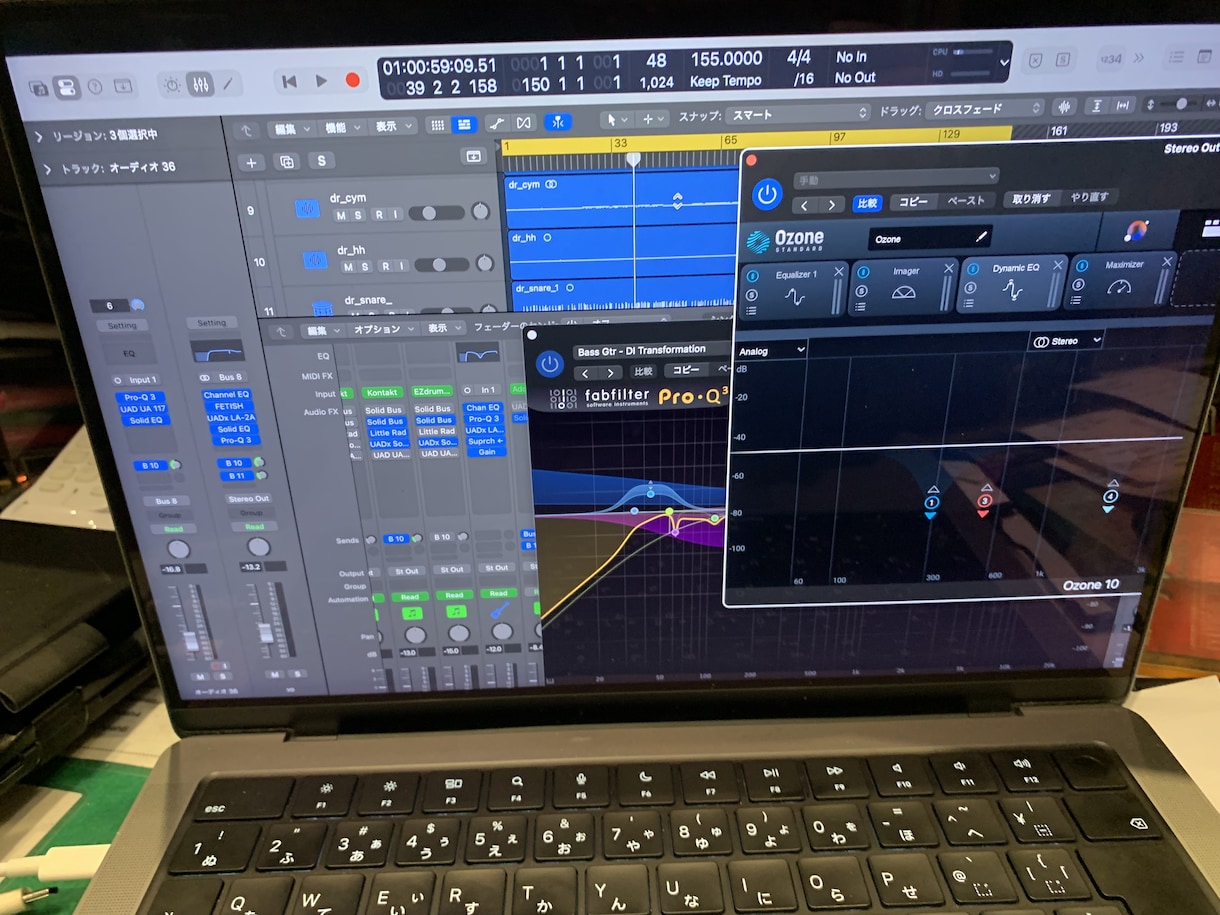Open the Toolbar toggle download-tray icon
The width and height of the screenshot is (1220, 915).
(x=123, y=86)
